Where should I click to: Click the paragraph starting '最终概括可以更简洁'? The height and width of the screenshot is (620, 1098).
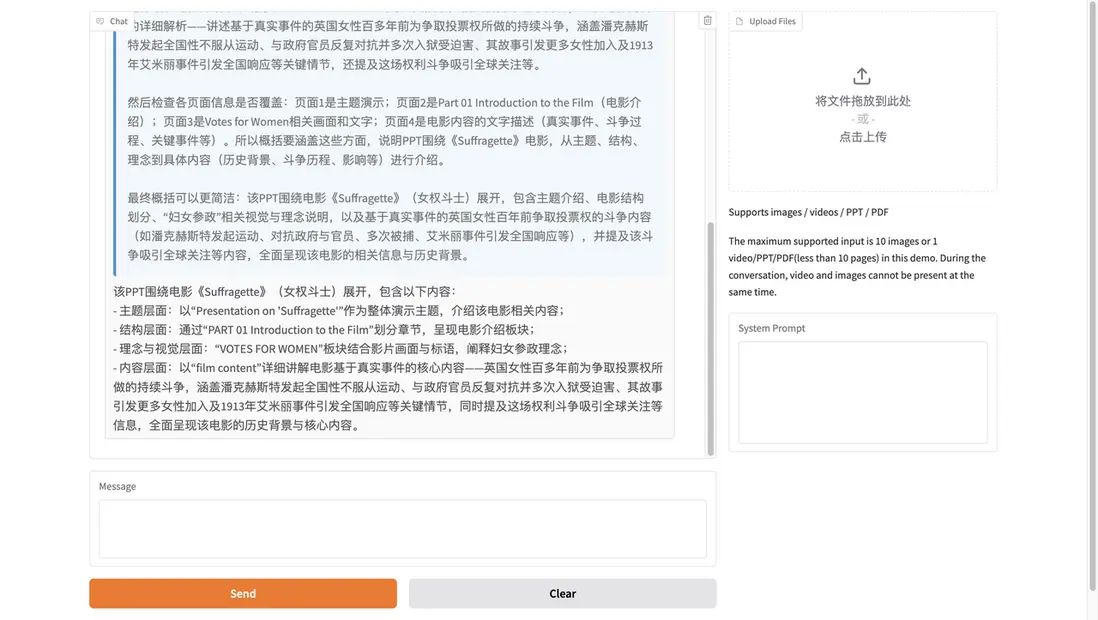click(x=390, y=226)
